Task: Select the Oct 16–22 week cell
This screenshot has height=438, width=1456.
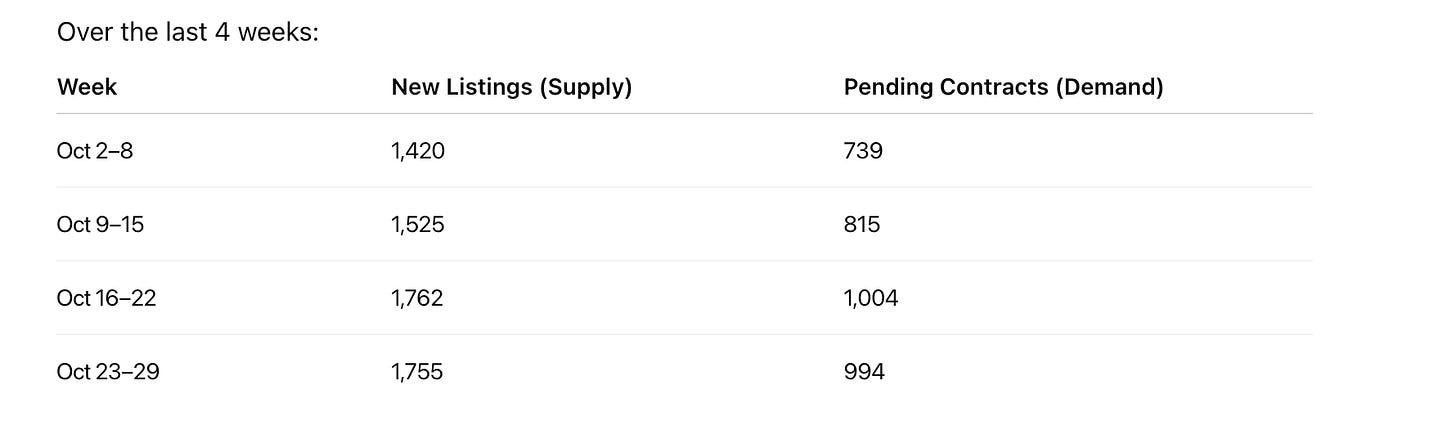Action: coord(106,298)
